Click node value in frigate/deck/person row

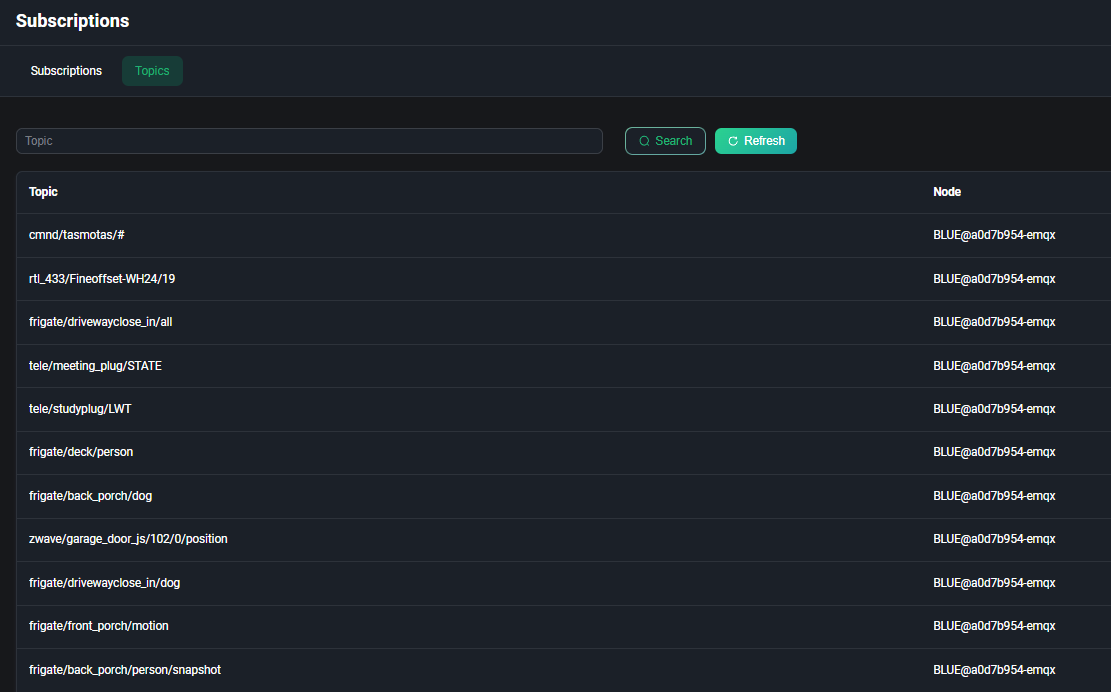[994, 453]
